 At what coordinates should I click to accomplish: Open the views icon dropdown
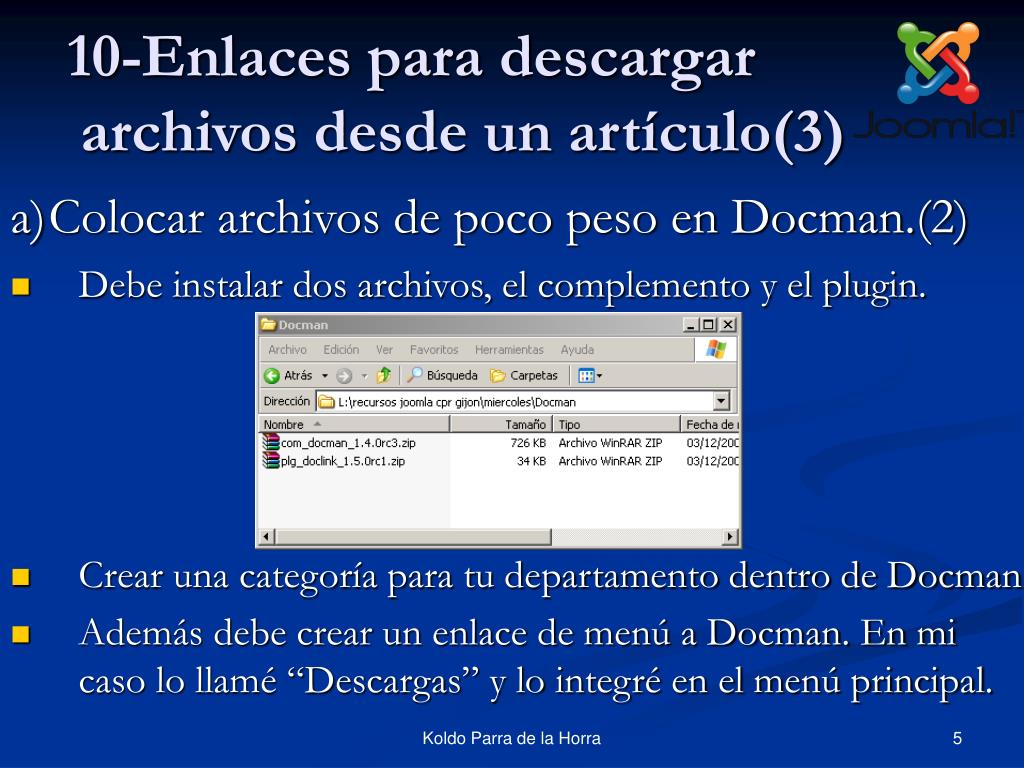click(x=590, y=376)
